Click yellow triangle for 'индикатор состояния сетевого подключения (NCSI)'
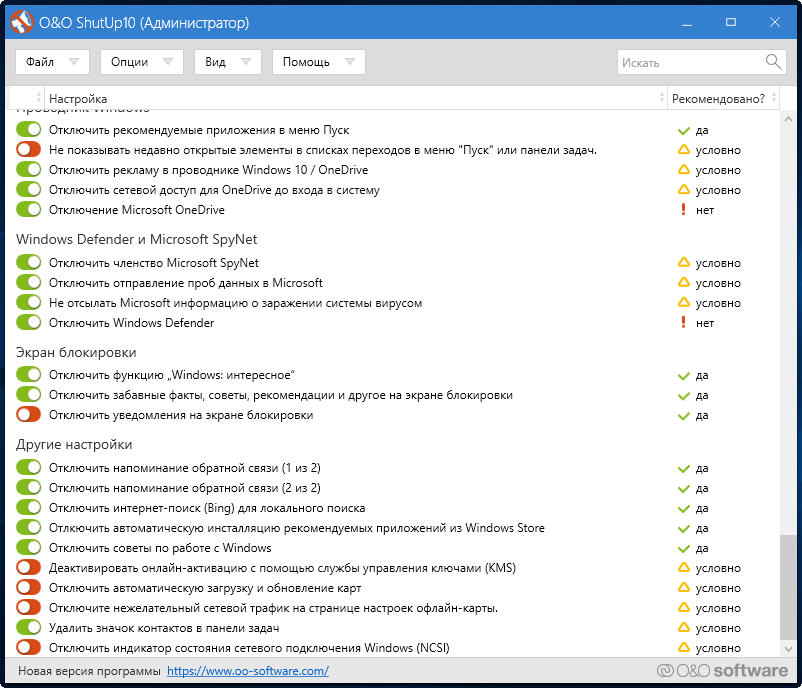The image size is (802, 688). (683, 648)
